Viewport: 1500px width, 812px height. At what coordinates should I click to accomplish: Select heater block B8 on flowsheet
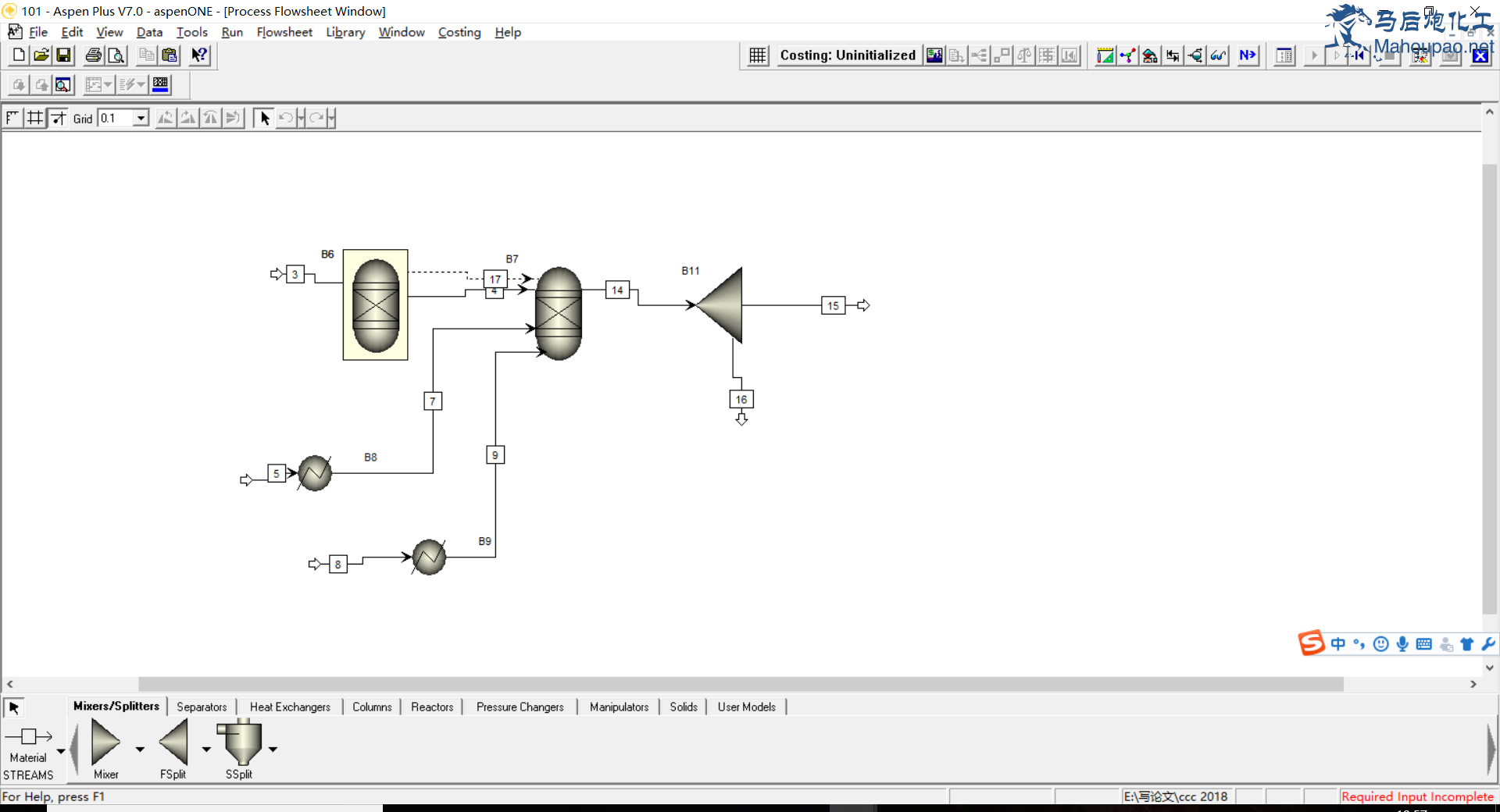click(315, 473)
